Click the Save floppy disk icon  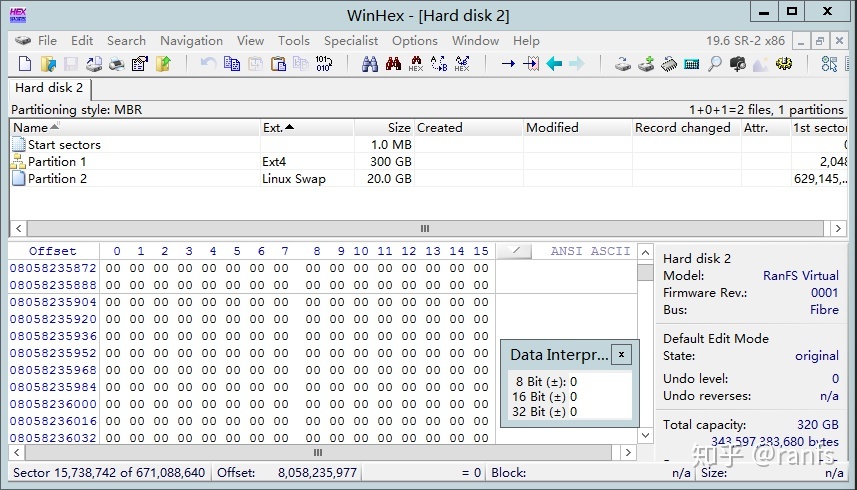pos(71,64)
